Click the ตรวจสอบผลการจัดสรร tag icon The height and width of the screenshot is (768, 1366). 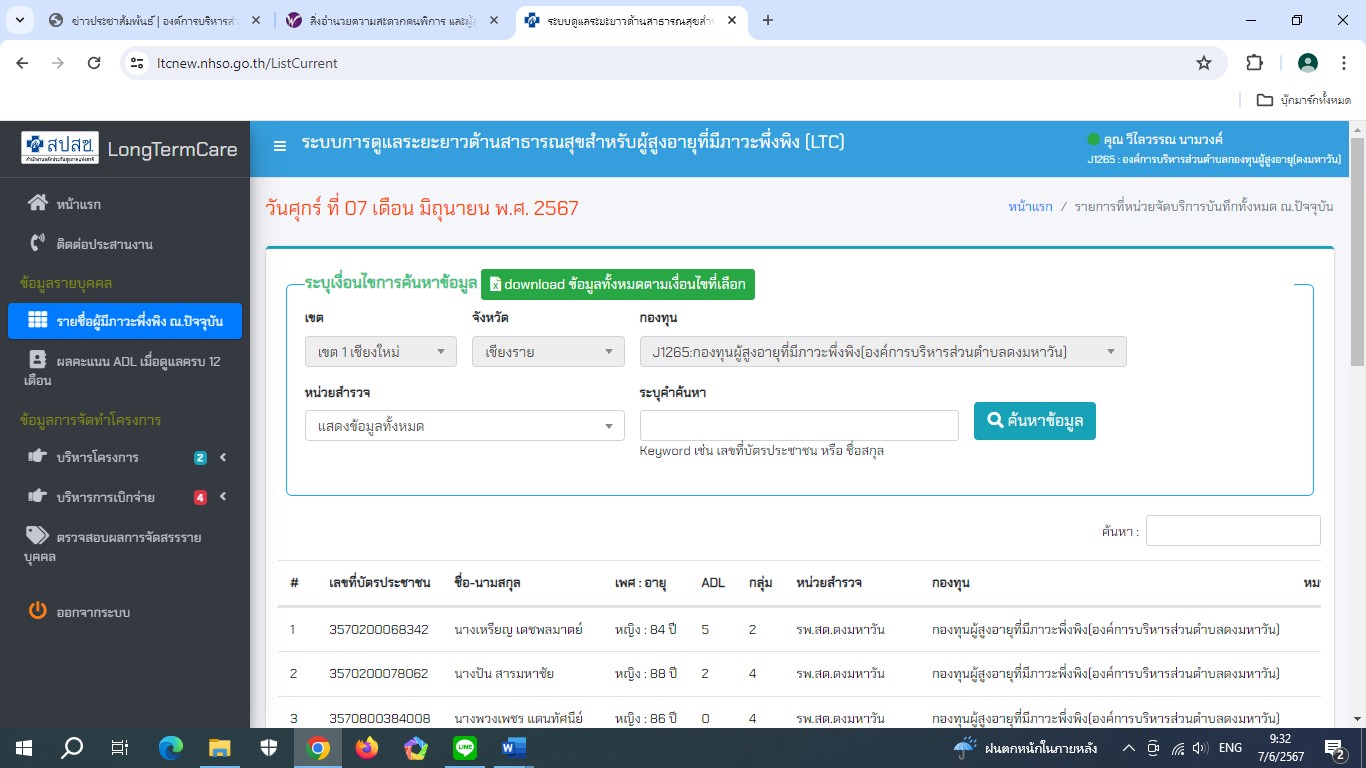click(x=37, y=536)
